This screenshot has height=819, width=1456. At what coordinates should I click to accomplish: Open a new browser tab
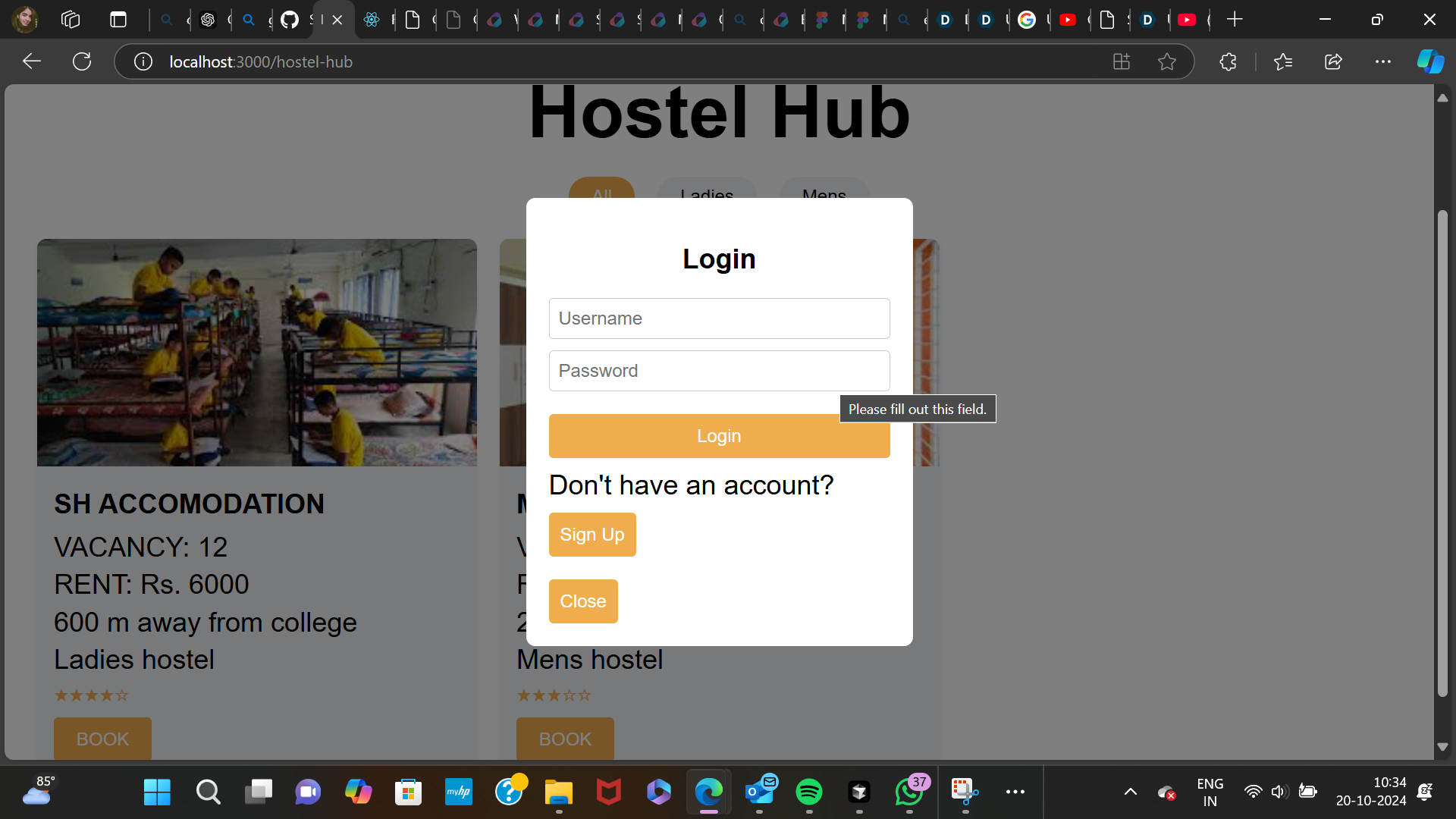[x=1235, y=20]
